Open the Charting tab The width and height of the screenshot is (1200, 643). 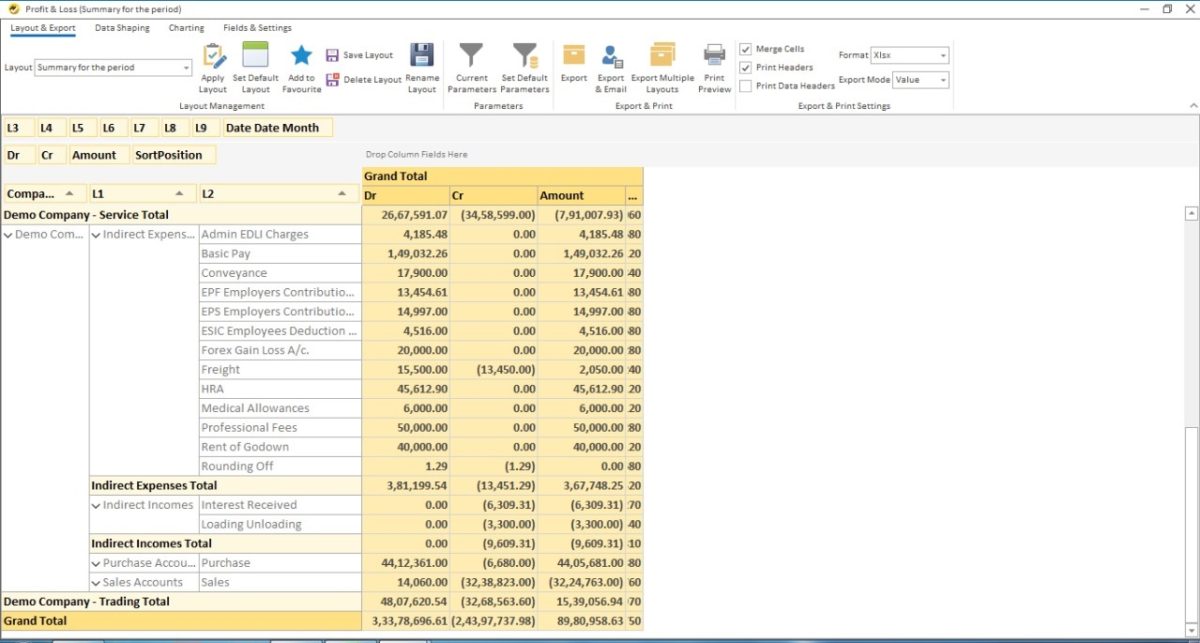(x=186, y=28)
